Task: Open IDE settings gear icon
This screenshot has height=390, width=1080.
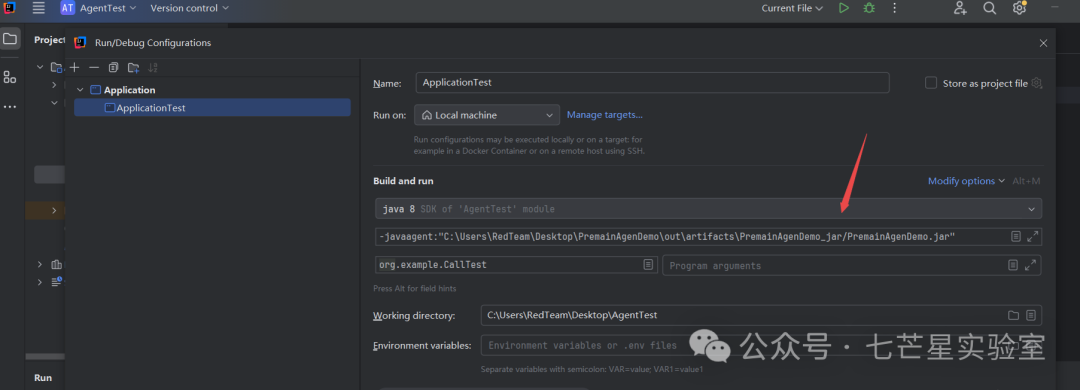Action: click(x=1019, y=8)
